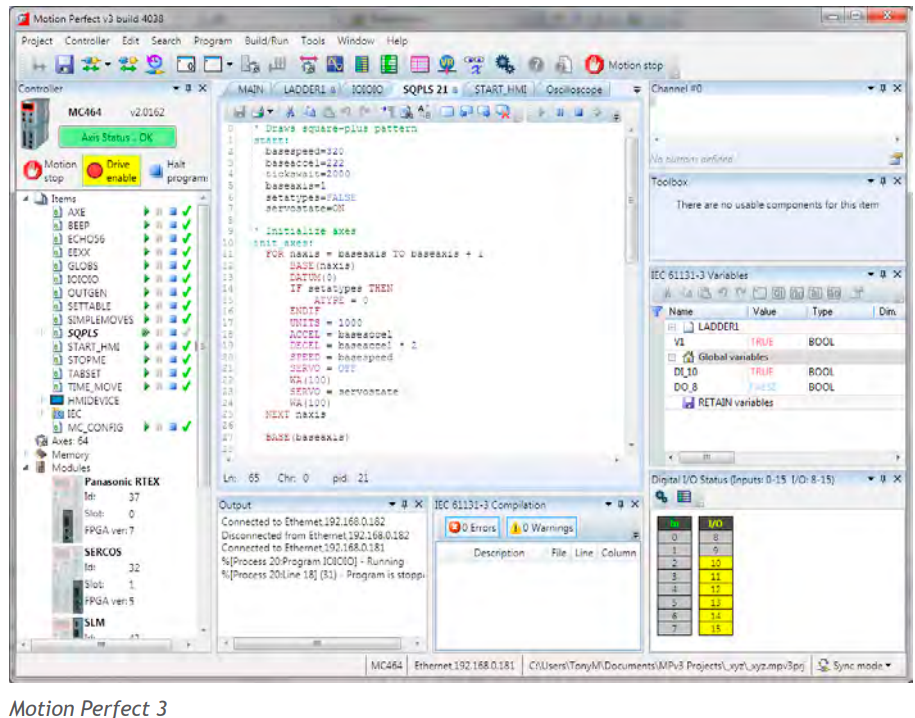Pin the Toolbox panel
This screenshot has width=915, height=718.
click(x=883, y=182)
